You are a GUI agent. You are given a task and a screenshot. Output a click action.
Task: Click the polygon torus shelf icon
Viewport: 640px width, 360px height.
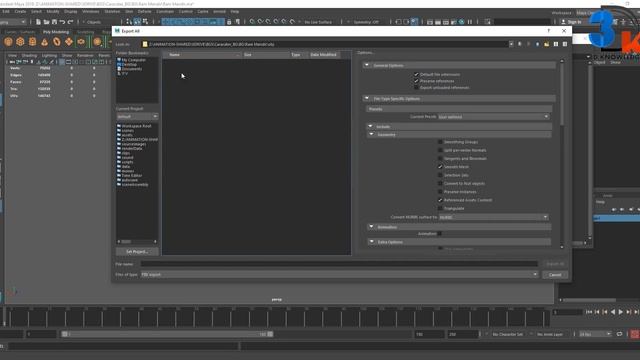[x=57, y=42]
